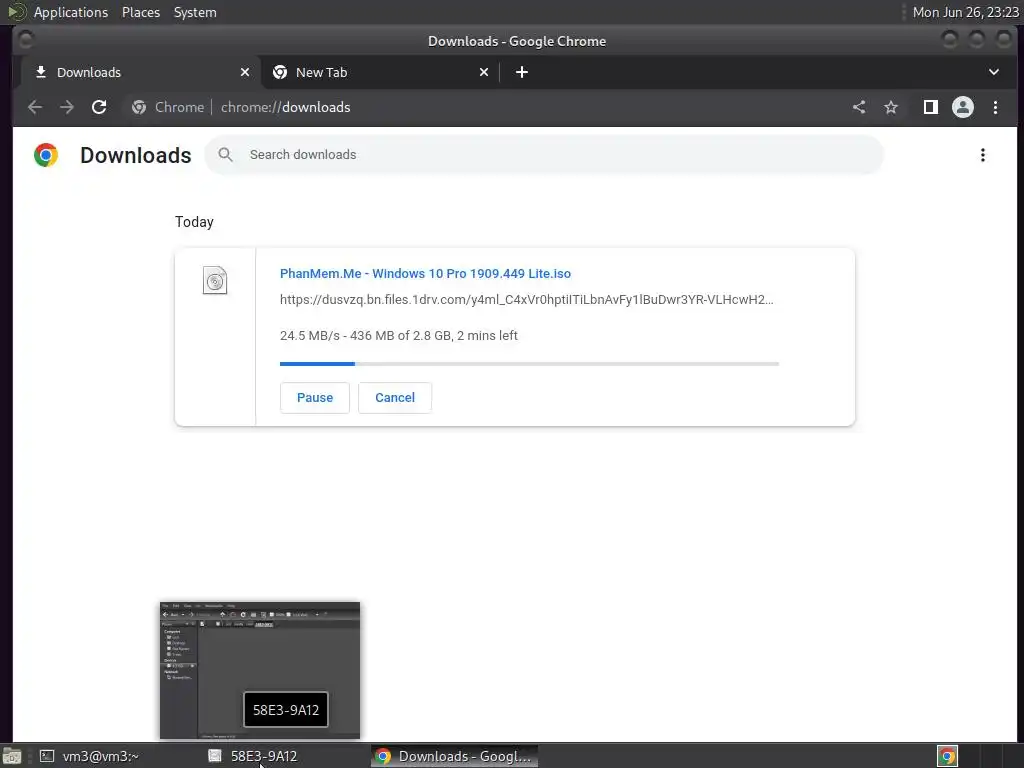Click the site info Chrome chip in address bar
This screenshot has width=1024, height=768.
click(168, 107)
